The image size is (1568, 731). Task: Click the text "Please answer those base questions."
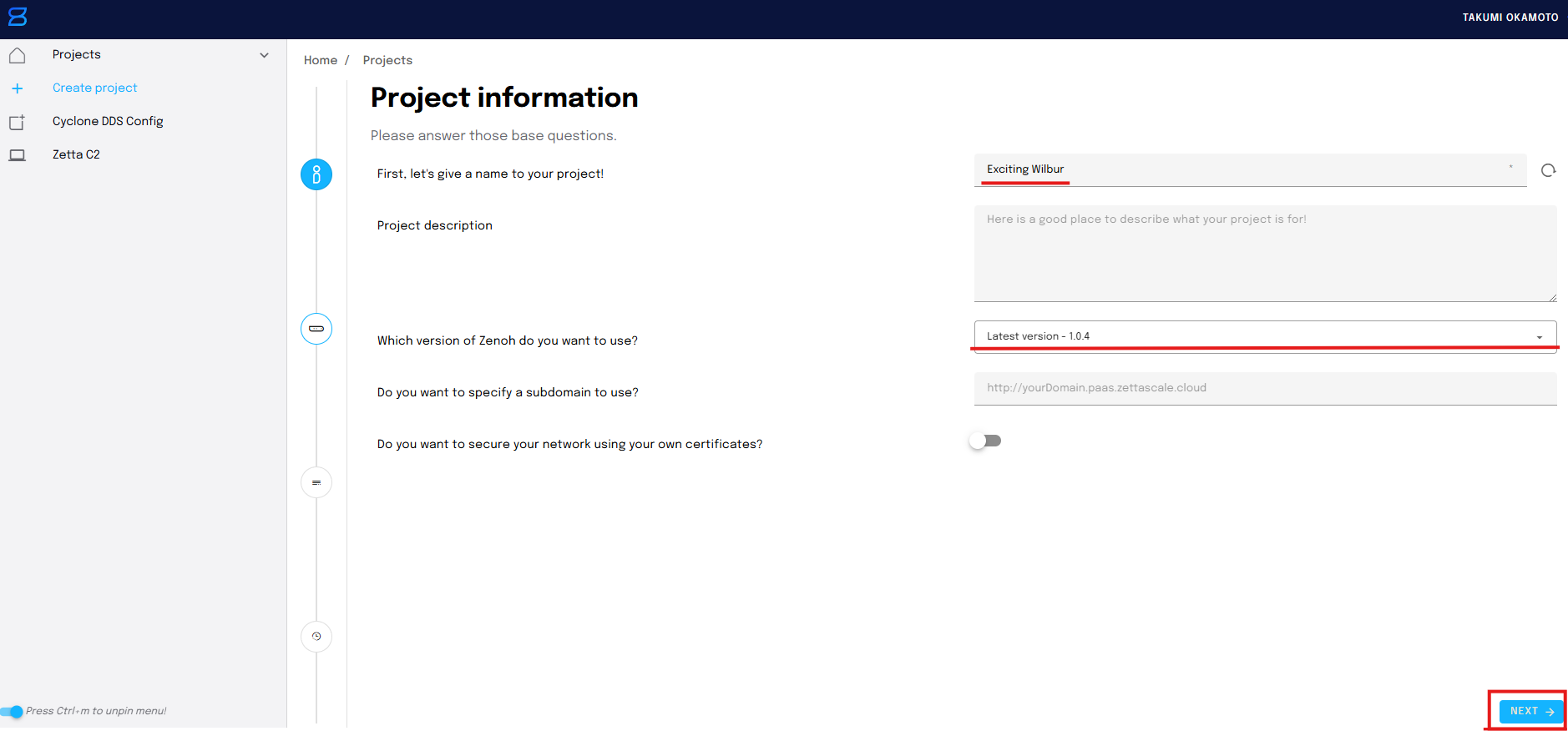[x=493, y=135]
